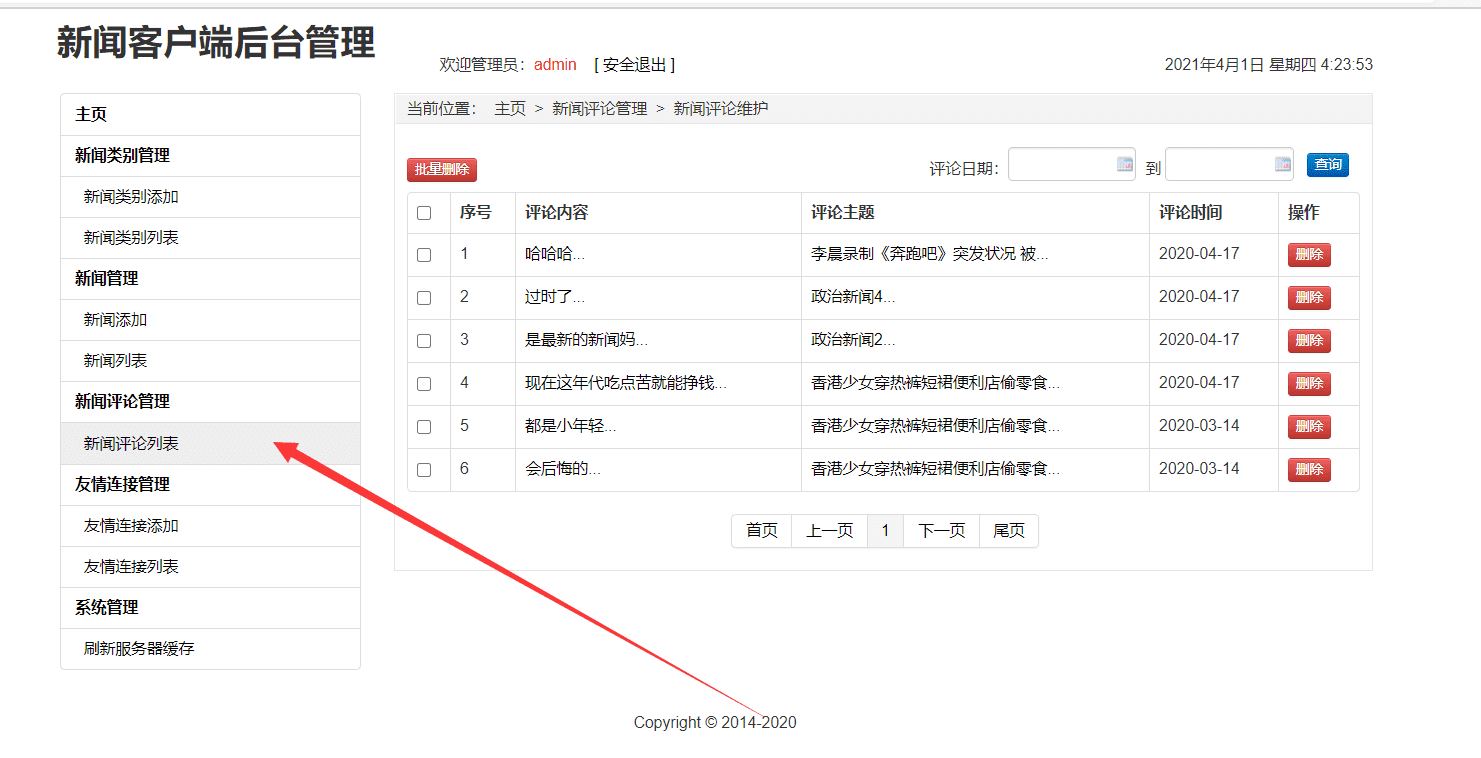Delete comment 是最新的新闻妈 in row 3

[x=1309, y=341]
